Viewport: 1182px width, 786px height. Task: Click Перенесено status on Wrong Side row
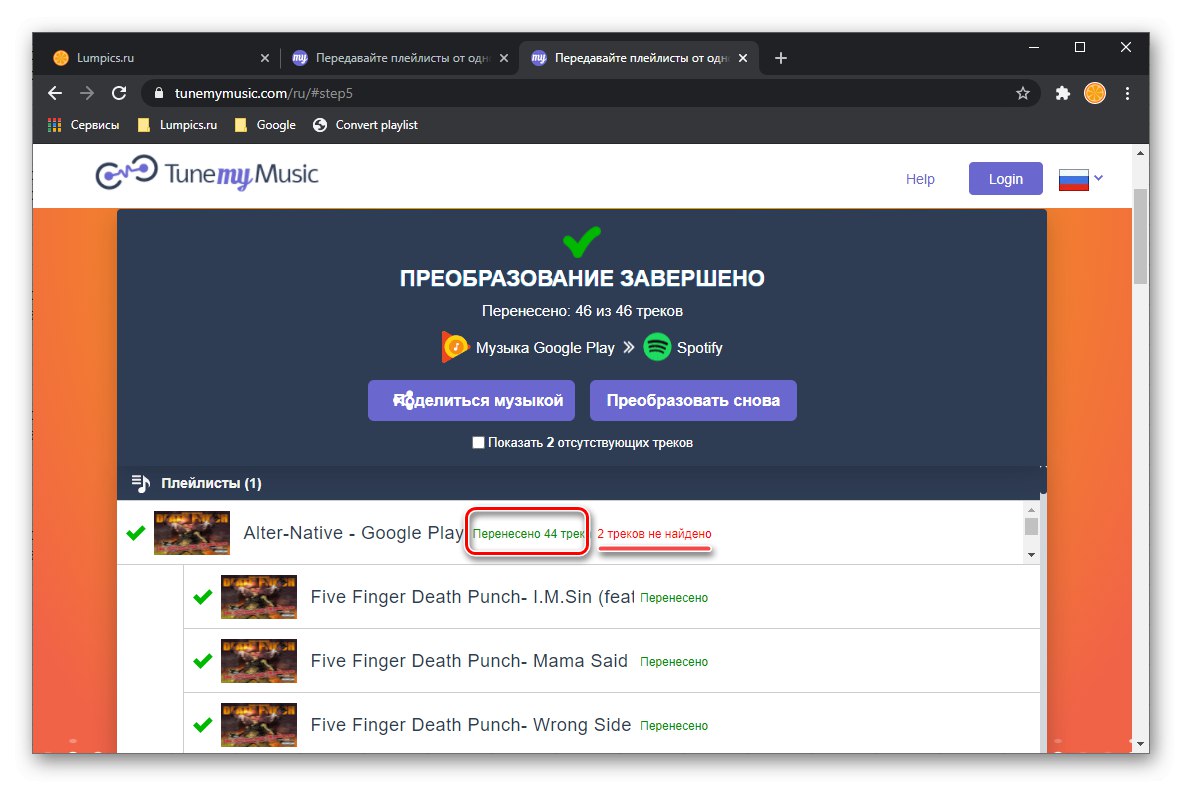(674, 726)
